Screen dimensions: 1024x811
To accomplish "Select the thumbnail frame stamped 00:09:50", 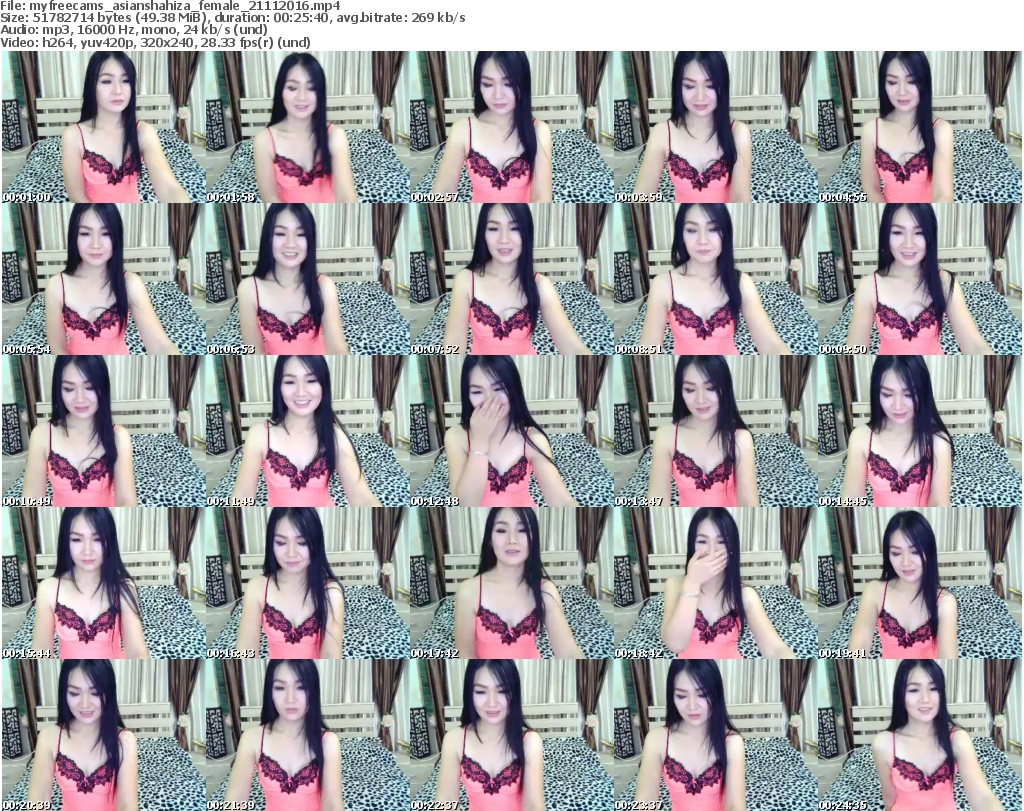I will pos(920,279).
